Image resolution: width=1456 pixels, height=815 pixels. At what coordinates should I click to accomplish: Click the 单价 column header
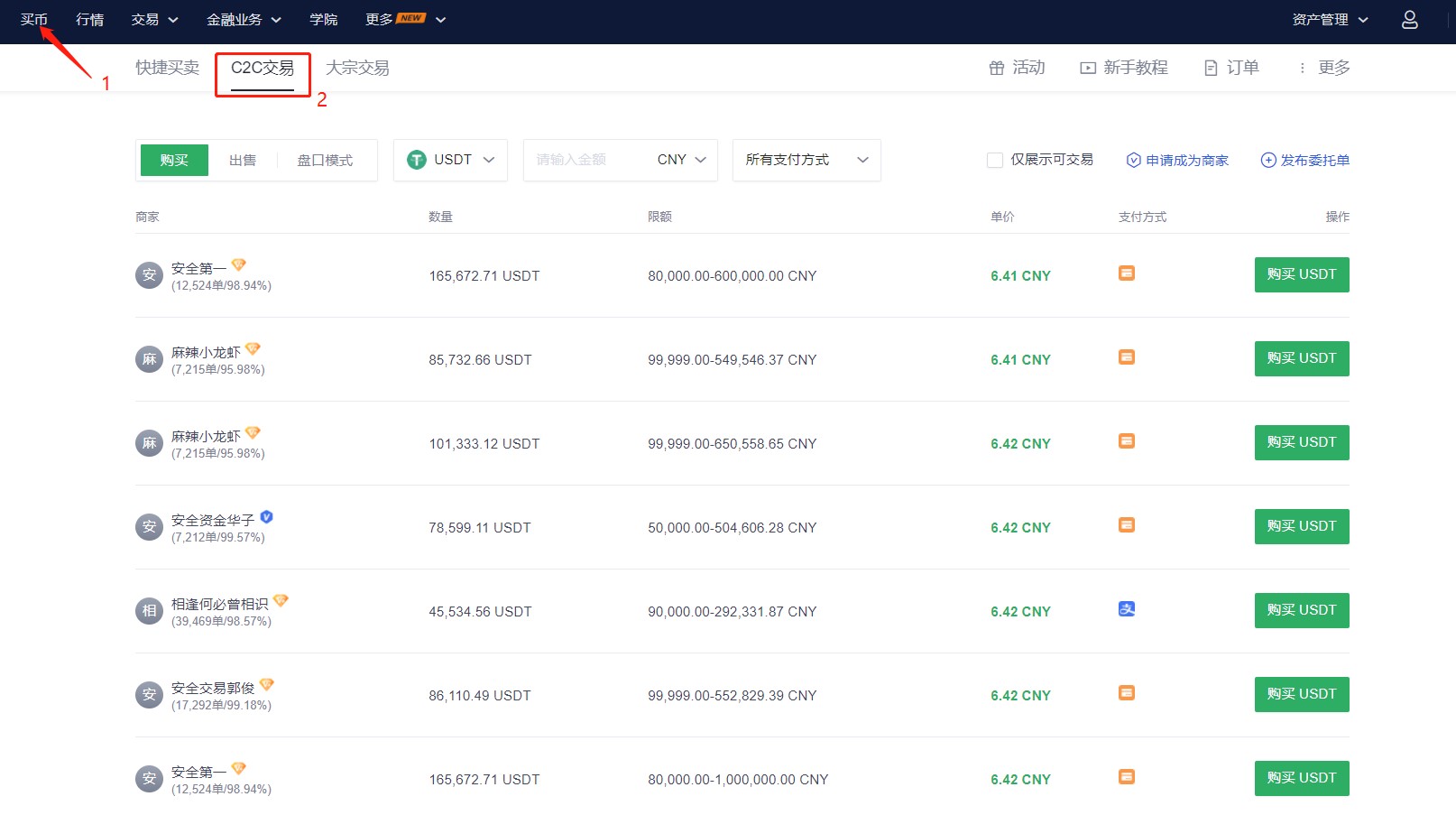coord(1002,217)
